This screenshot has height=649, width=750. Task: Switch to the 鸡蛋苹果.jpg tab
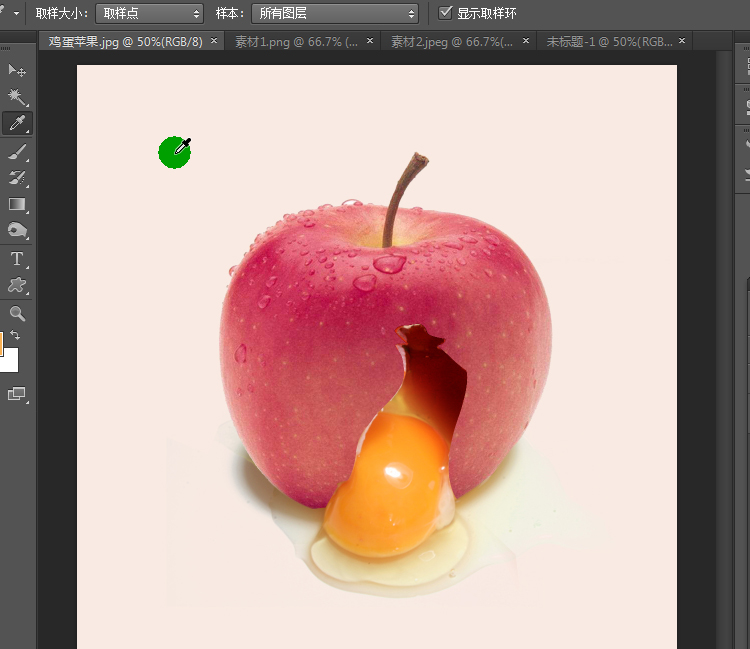pyautogui.click(x=126, y=42)
